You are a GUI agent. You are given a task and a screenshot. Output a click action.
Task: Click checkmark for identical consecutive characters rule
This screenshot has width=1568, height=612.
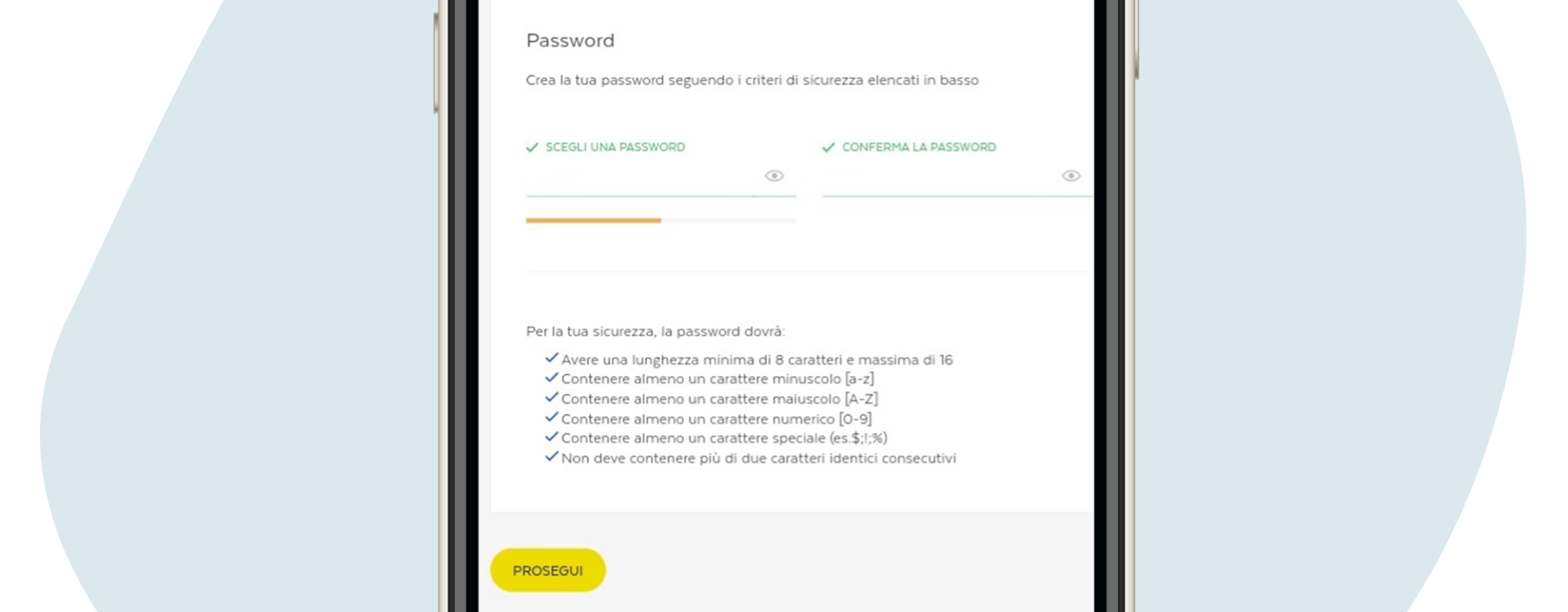coord(551,457)
